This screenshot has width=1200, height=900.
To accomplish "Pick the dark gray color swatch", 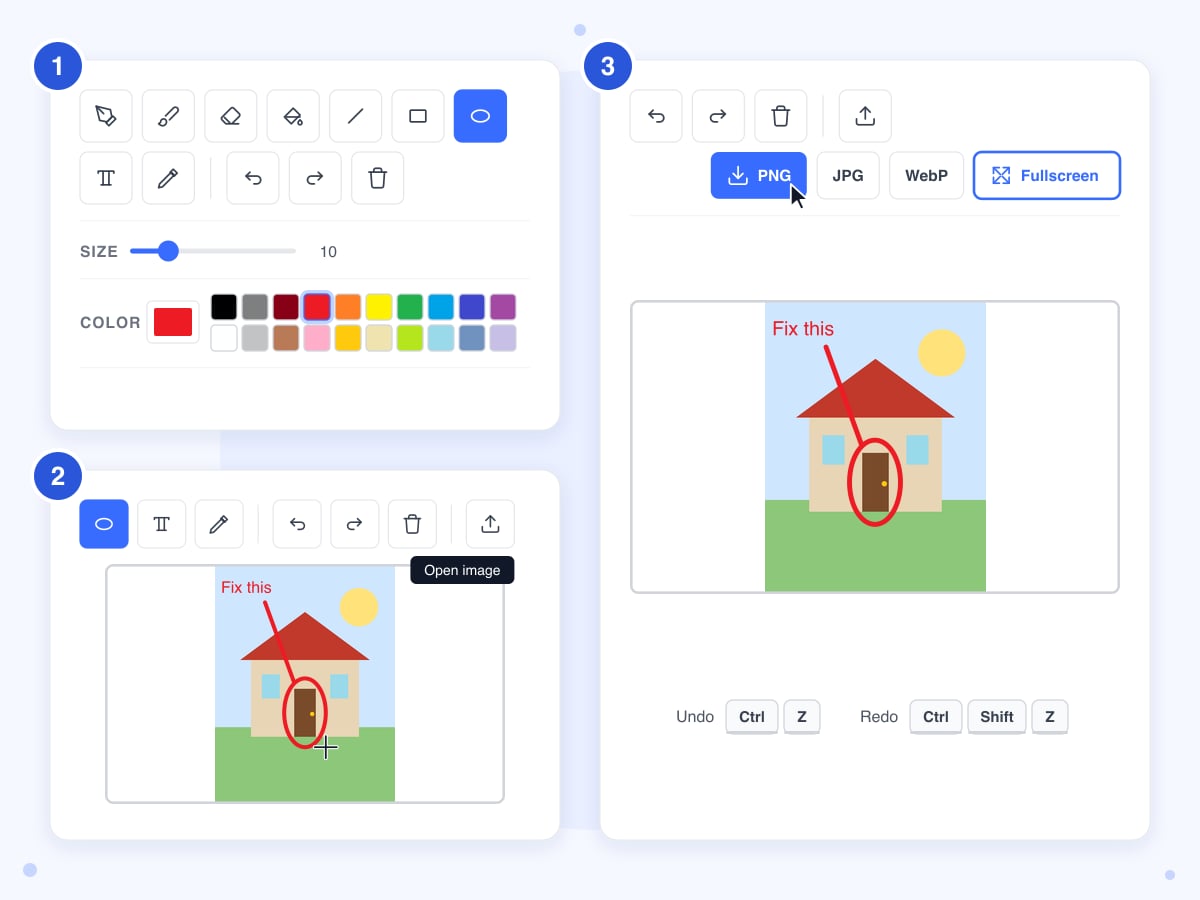I will 255,307.
